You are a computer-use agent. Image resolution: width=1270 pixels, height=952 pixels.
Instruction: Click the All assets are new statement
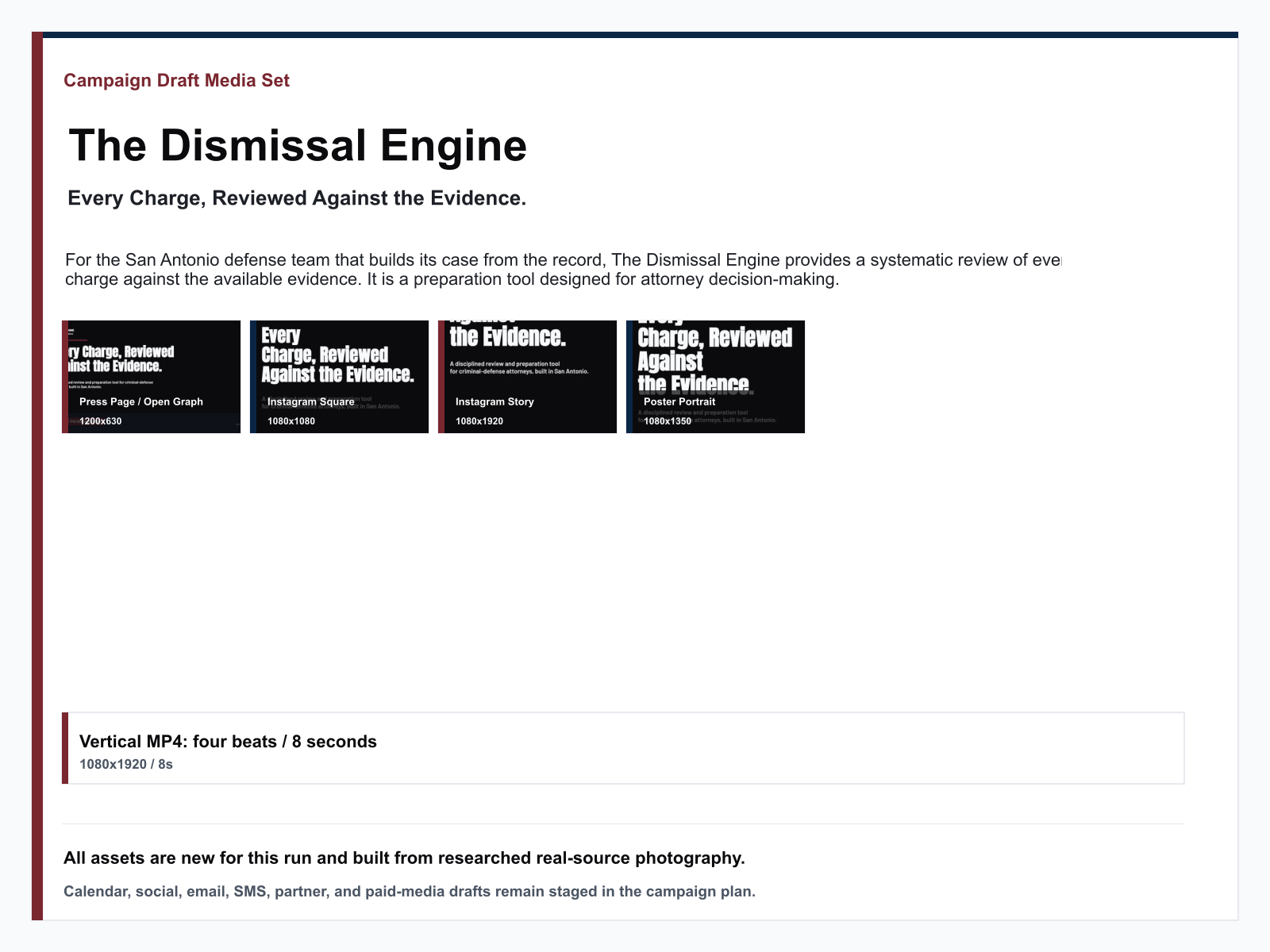point(404,858)
